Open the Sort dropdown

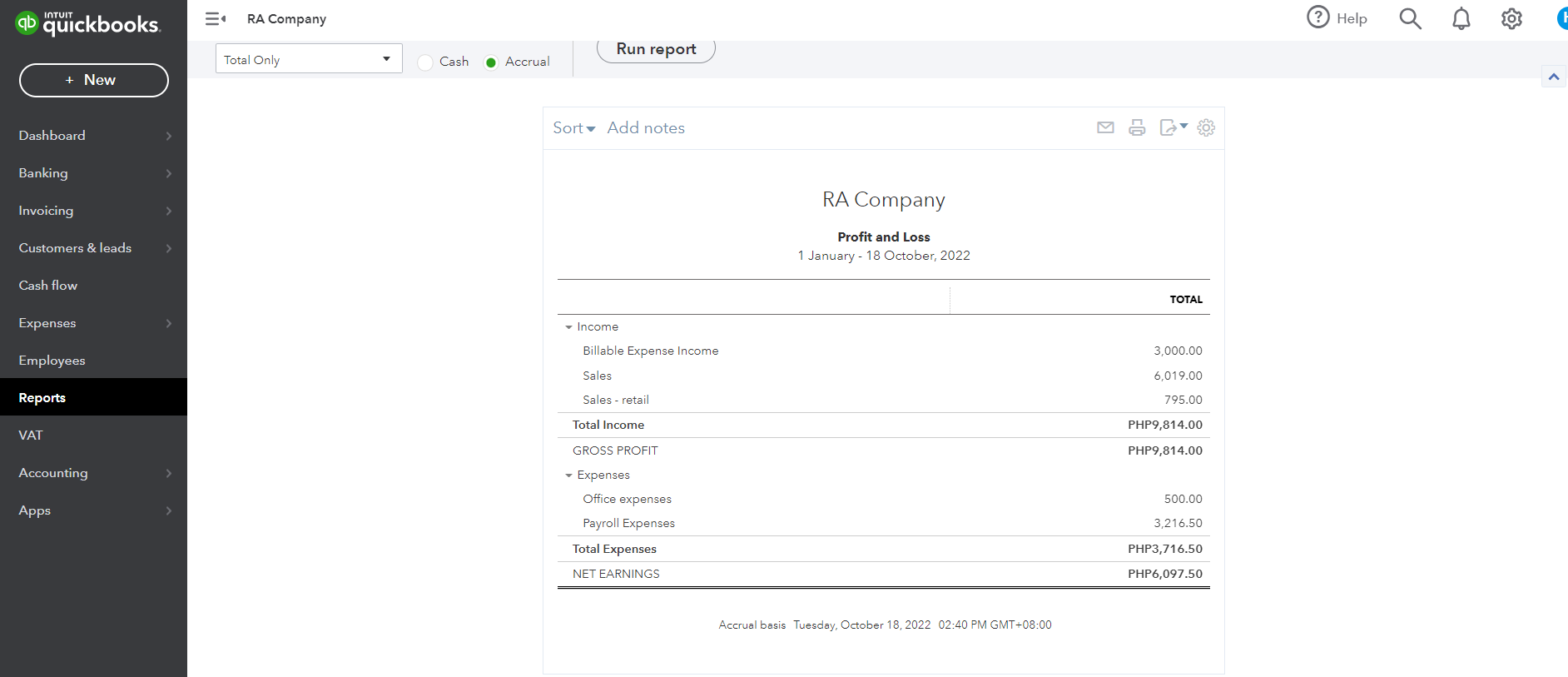tap(573, 128)
